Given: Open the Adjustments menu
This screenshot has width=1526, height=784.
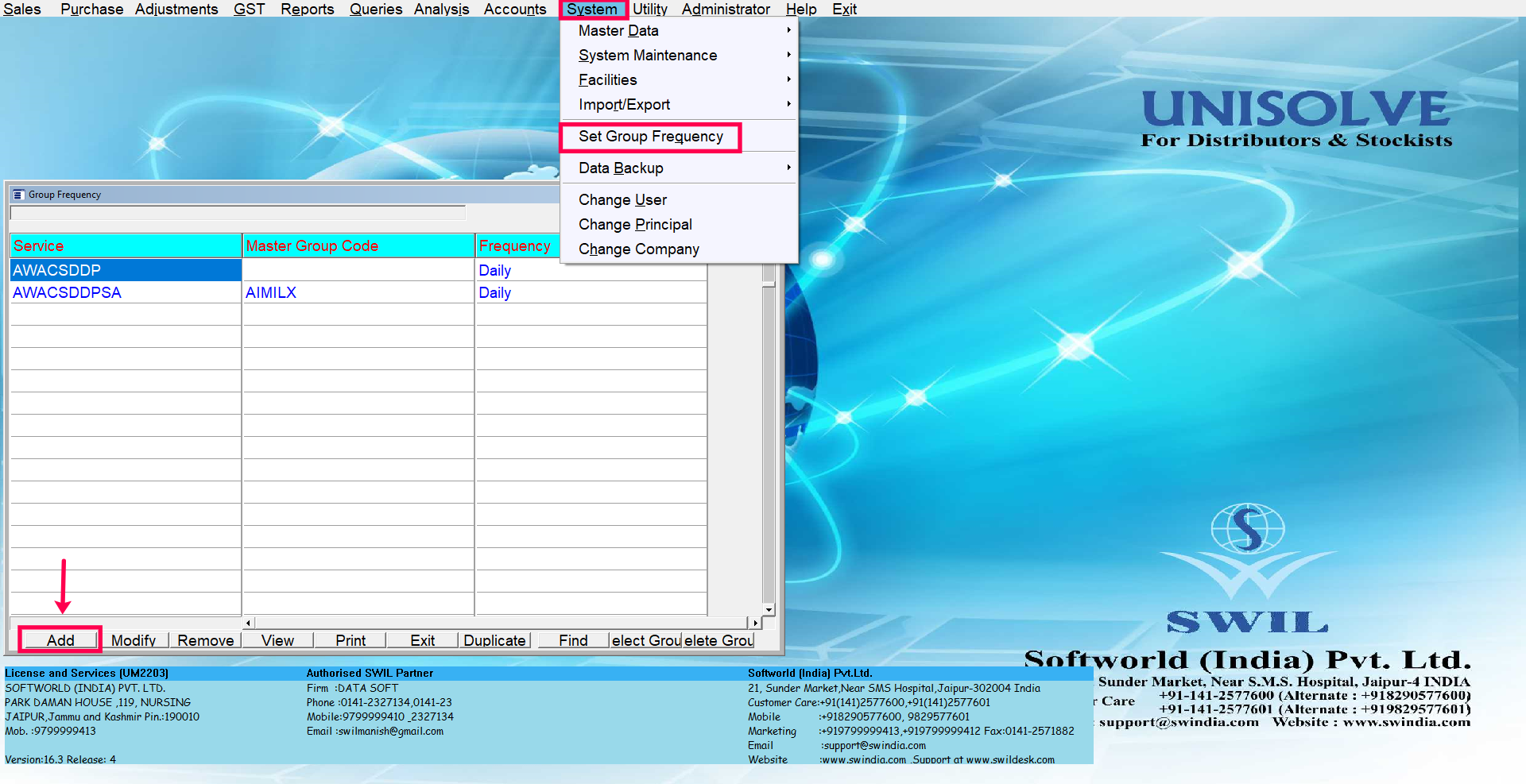Looking at the screenshot, I should point(176,9).
